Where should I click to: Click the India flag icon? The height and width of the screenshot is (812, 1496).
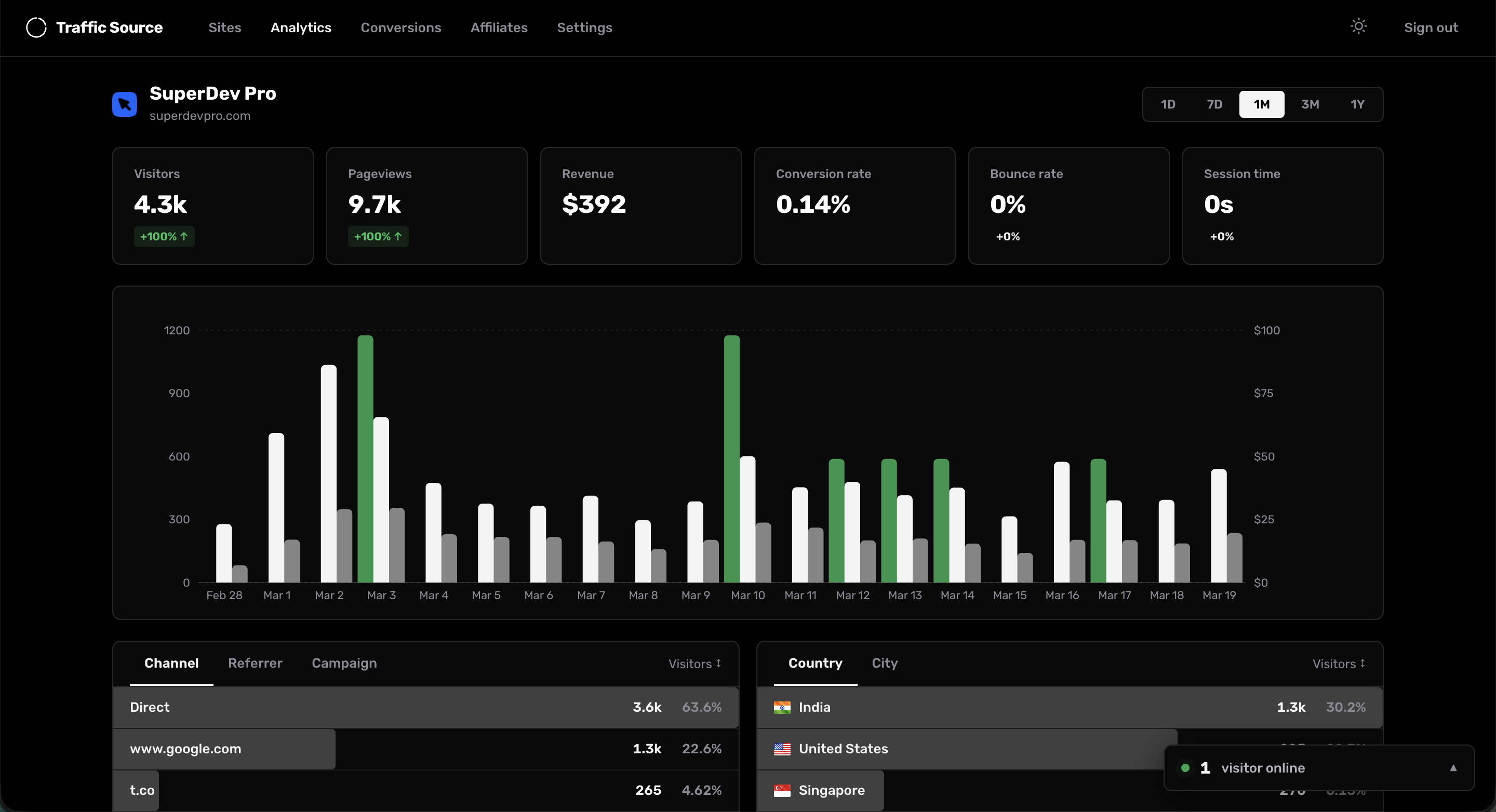click(x=782, y=708)
